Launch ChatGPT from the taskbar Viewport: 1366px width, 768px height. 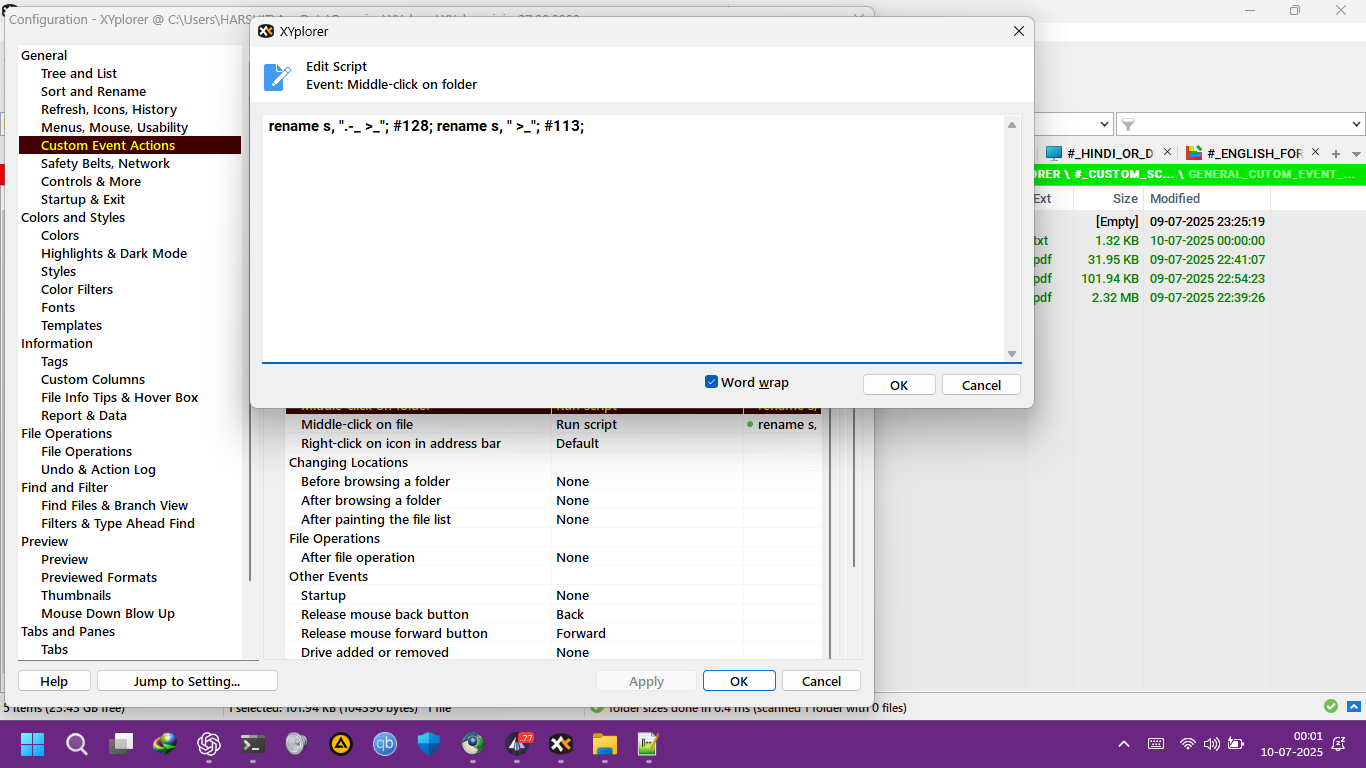pyautogui.click(x=209, y=744)
